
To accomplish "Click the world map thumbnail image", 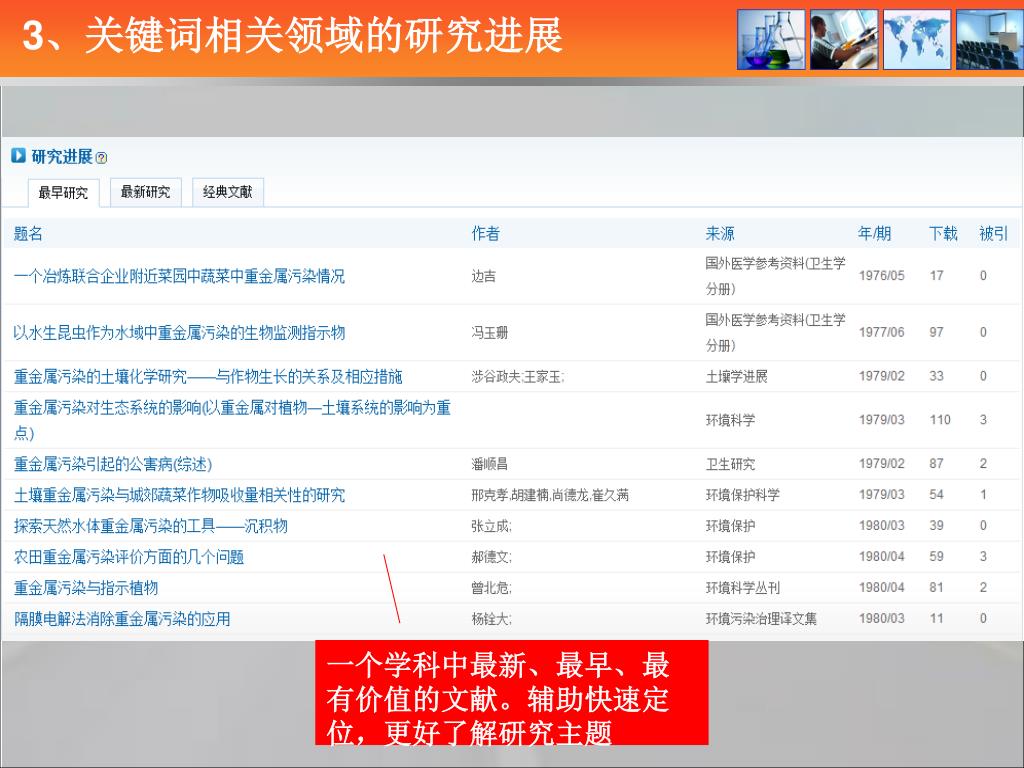I will click(917, 39).
